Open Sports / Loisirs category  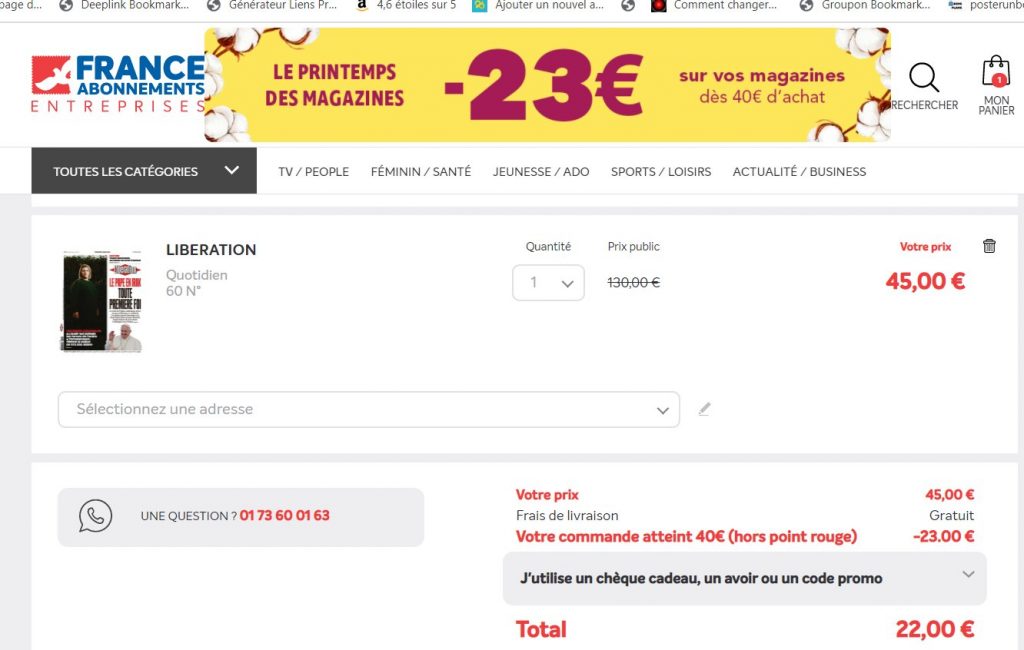[x=661, y=171]
